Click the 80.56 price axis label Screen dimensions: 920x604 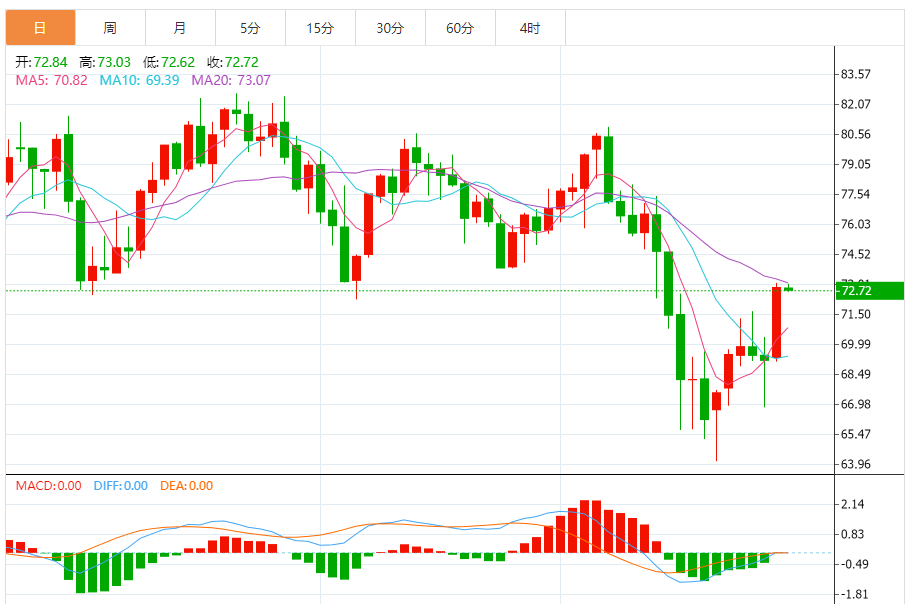pyautogui.click(x=855, y=134)
